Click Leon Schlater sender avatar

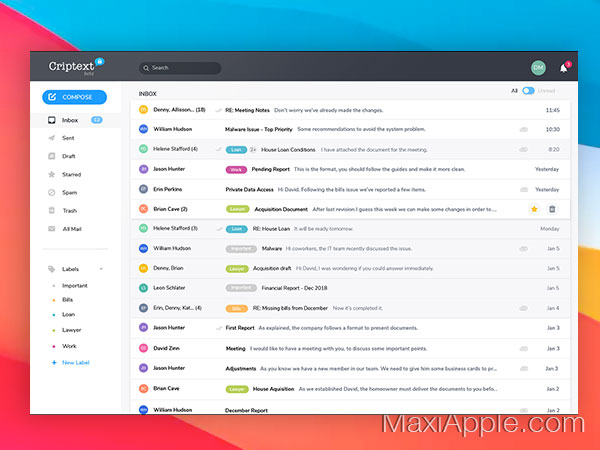[143, 288]
